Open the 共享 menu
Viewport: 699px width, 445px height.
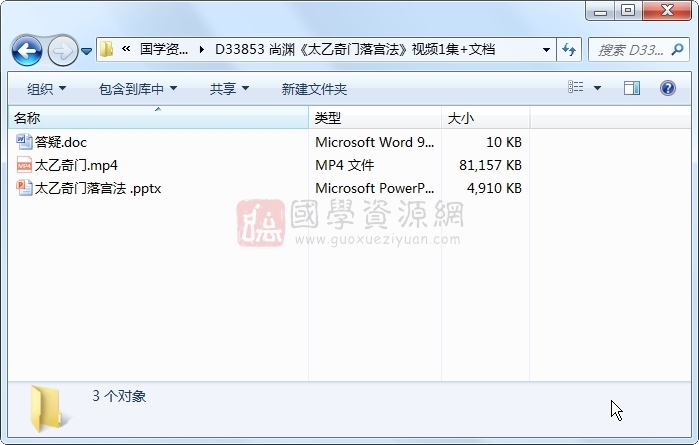coord(229,89)
